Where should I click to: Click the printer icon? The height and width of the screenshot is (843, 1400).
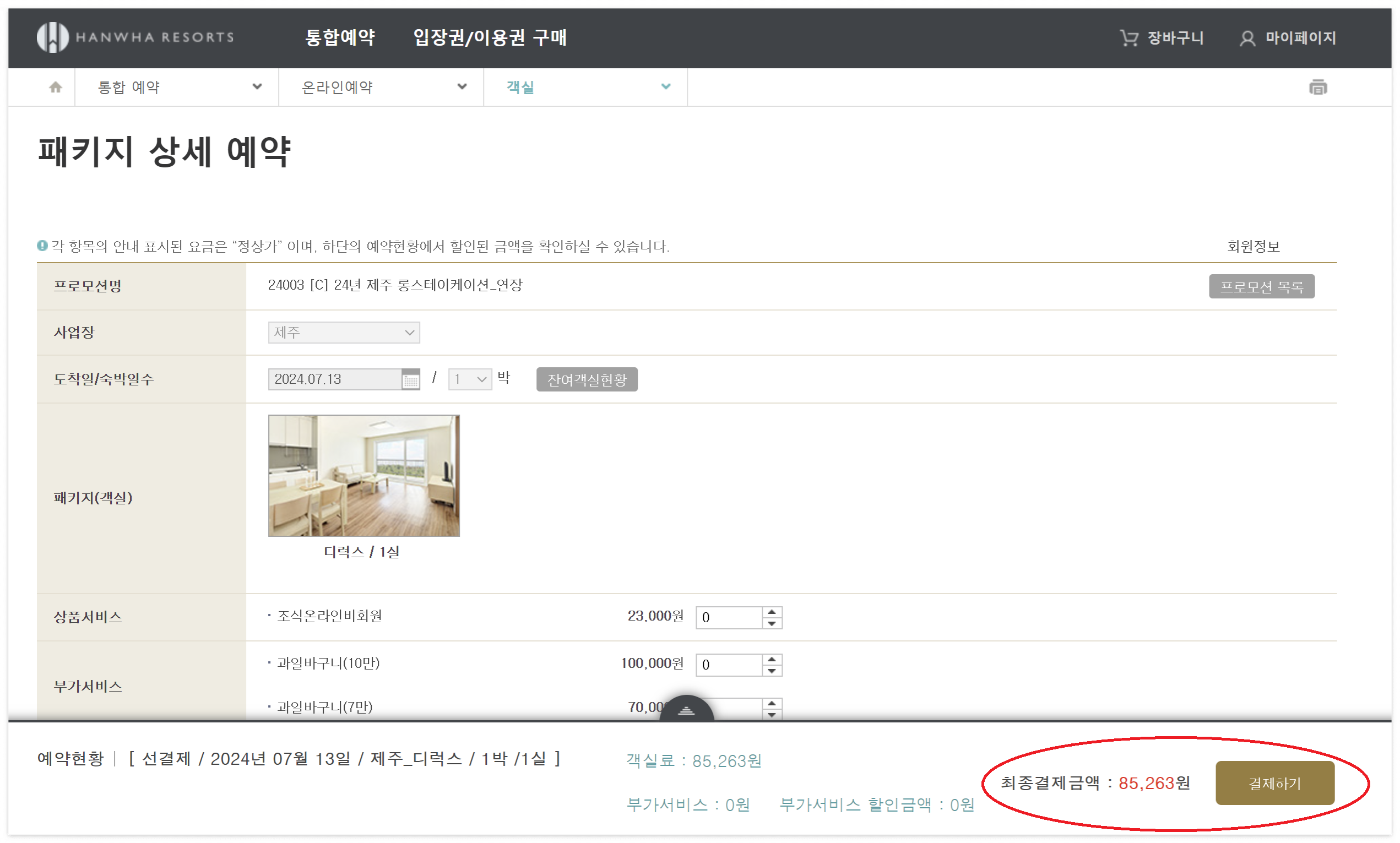pos(1317,87)
